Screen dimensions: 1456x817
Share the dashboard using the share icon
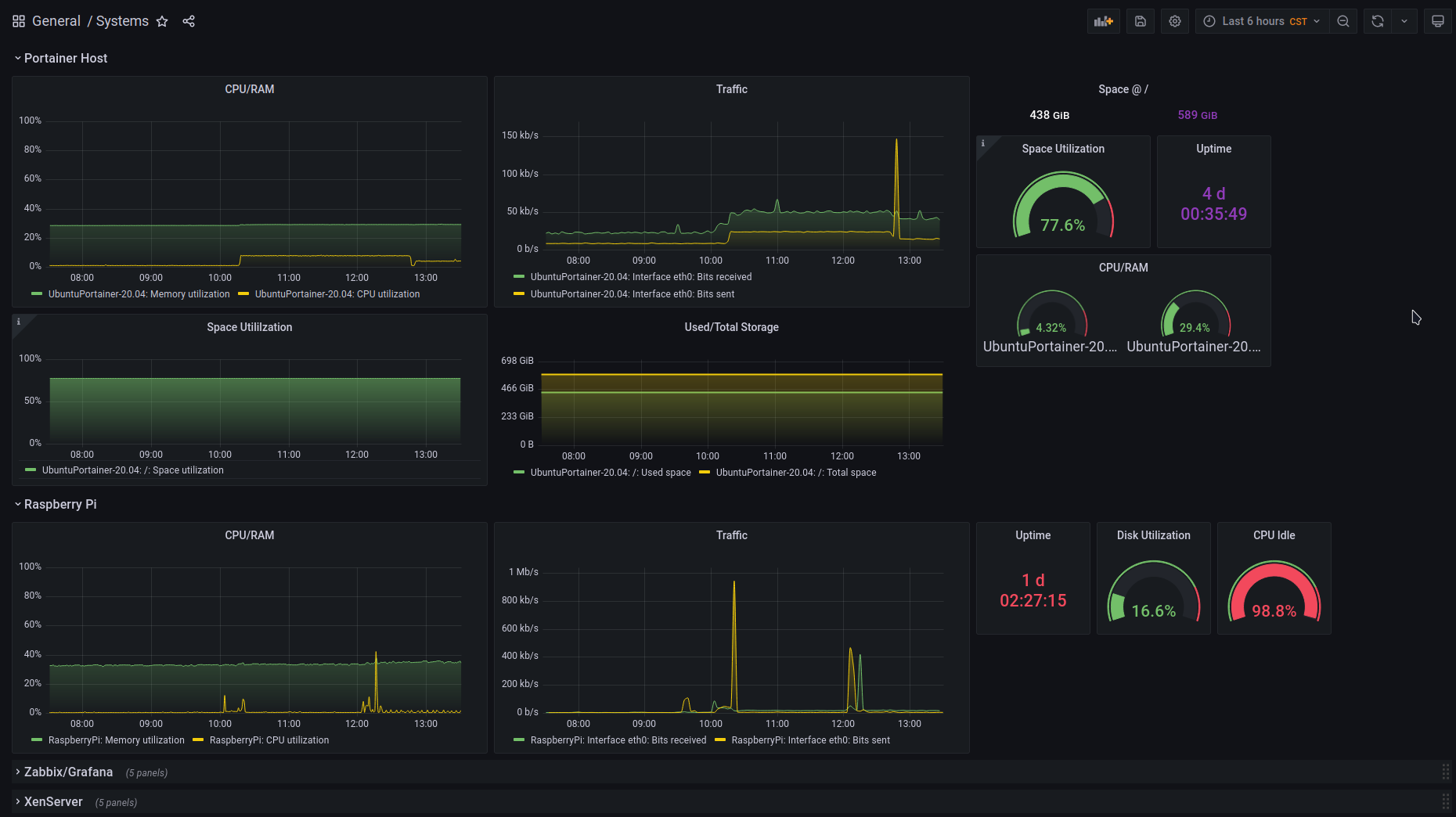click(x=189, y=21)
